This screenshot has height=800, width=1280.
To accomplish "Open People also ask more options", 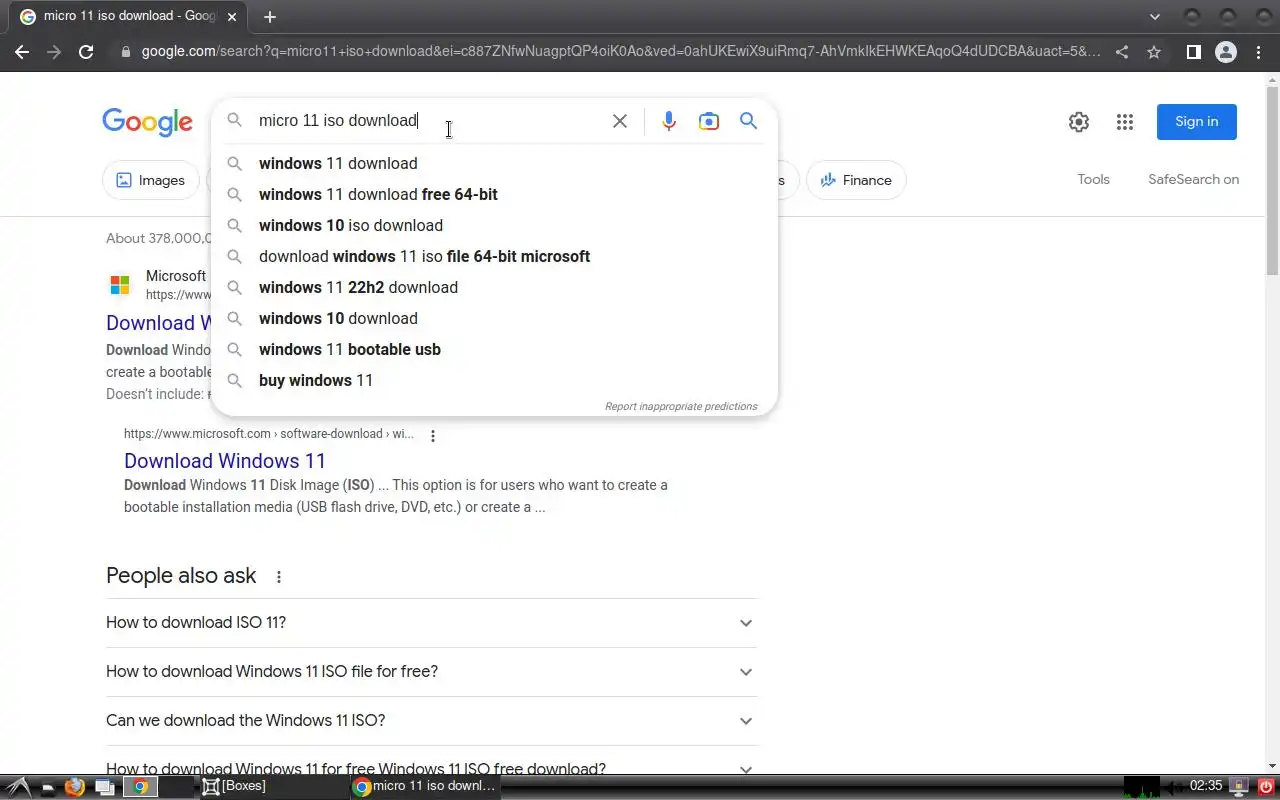I will pyautogui.click(x=279, y=577).
